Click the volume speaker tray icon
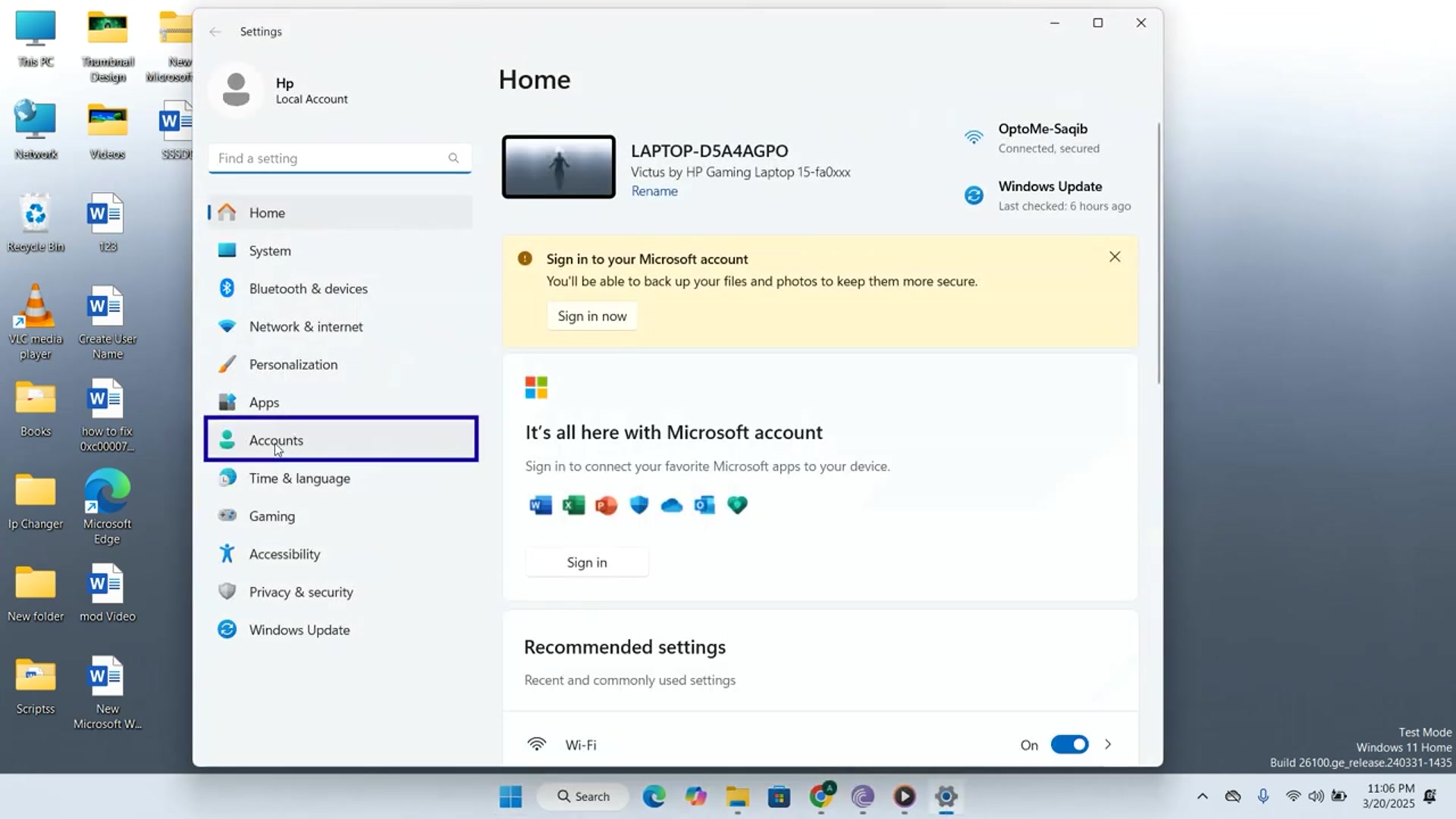Screen dimensions: 1456x819 click(1316, 796)
